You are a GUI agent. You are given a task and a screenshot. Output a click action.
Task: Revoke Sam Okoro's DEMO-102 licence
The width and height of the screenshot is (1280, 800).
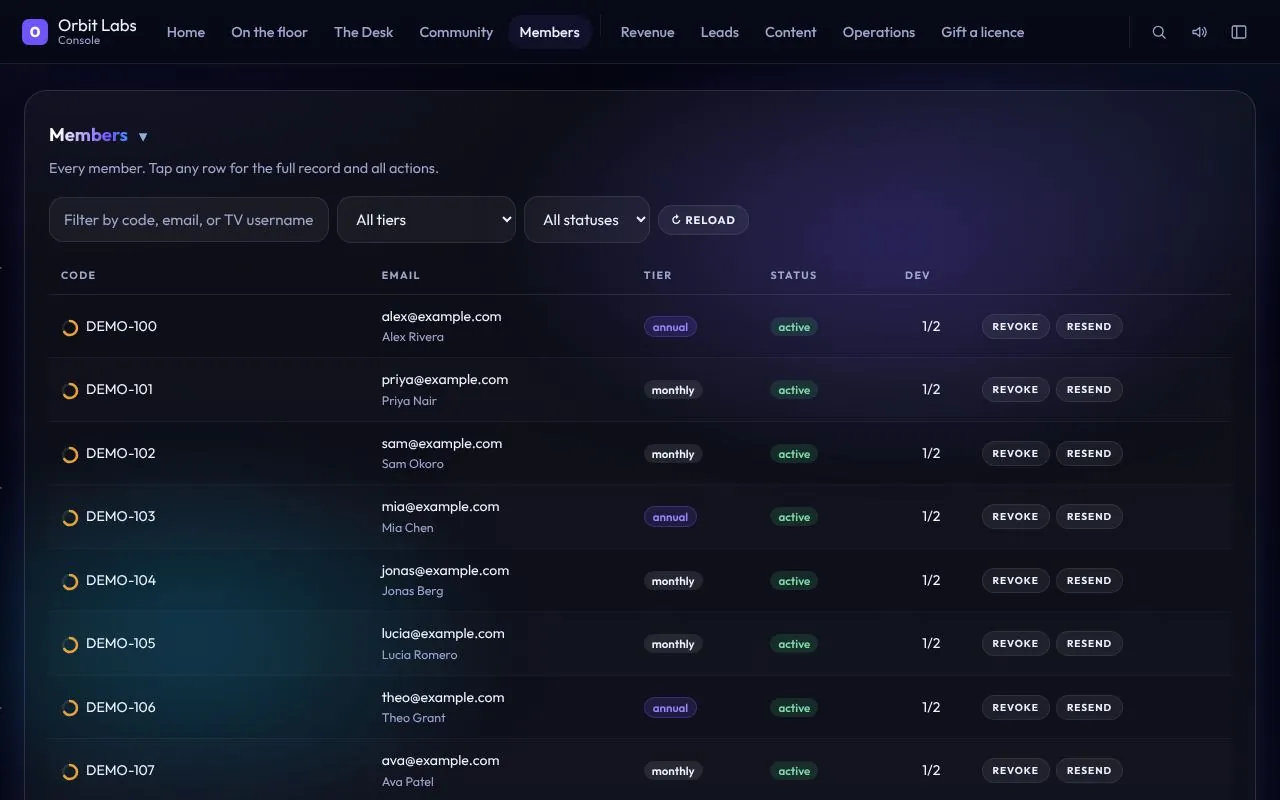coord(1015,453)
